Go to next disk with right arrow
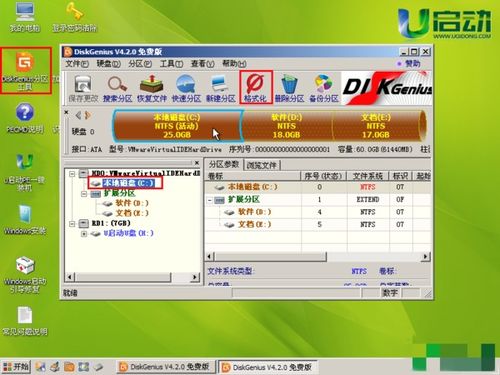500x375 pixels. point(88,115)
